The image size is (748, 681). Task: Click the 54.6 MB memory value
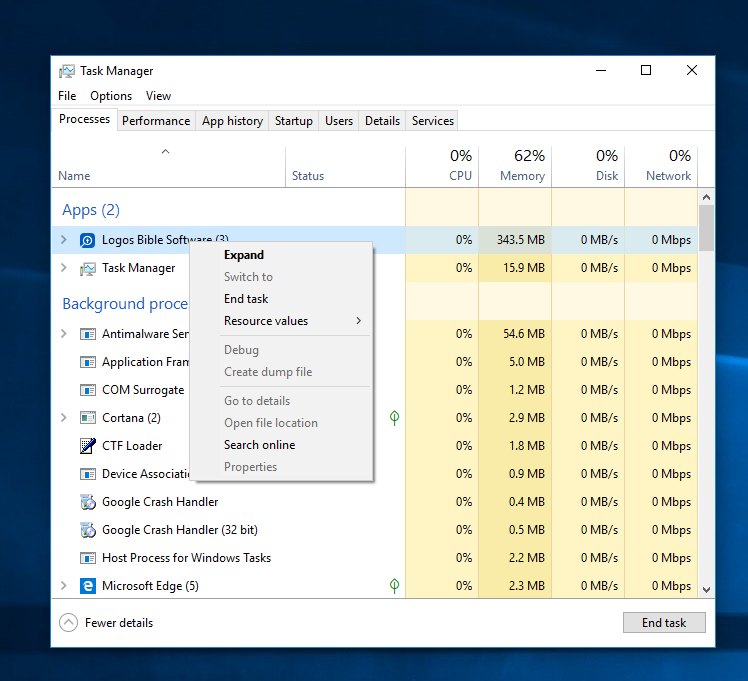(x=524, y=334)
